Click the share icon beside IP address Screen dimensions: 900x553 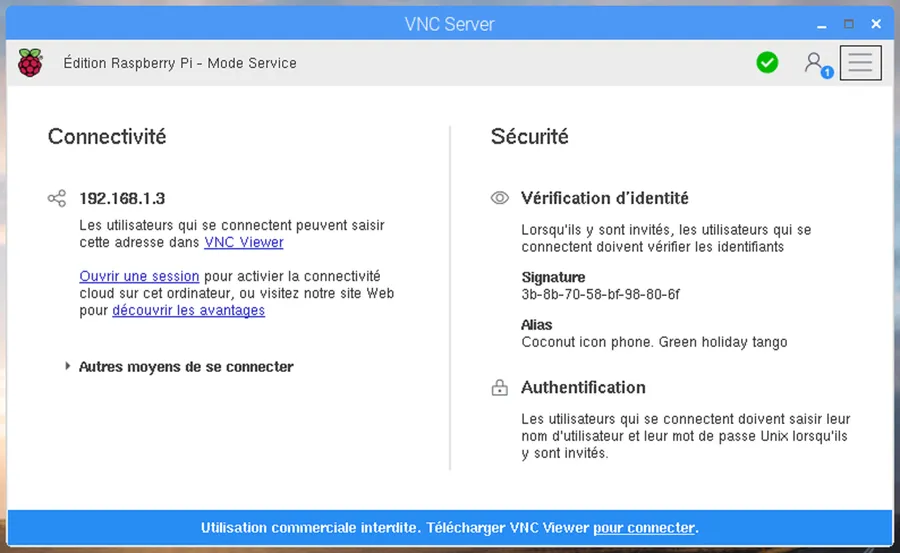coord(57,199)
